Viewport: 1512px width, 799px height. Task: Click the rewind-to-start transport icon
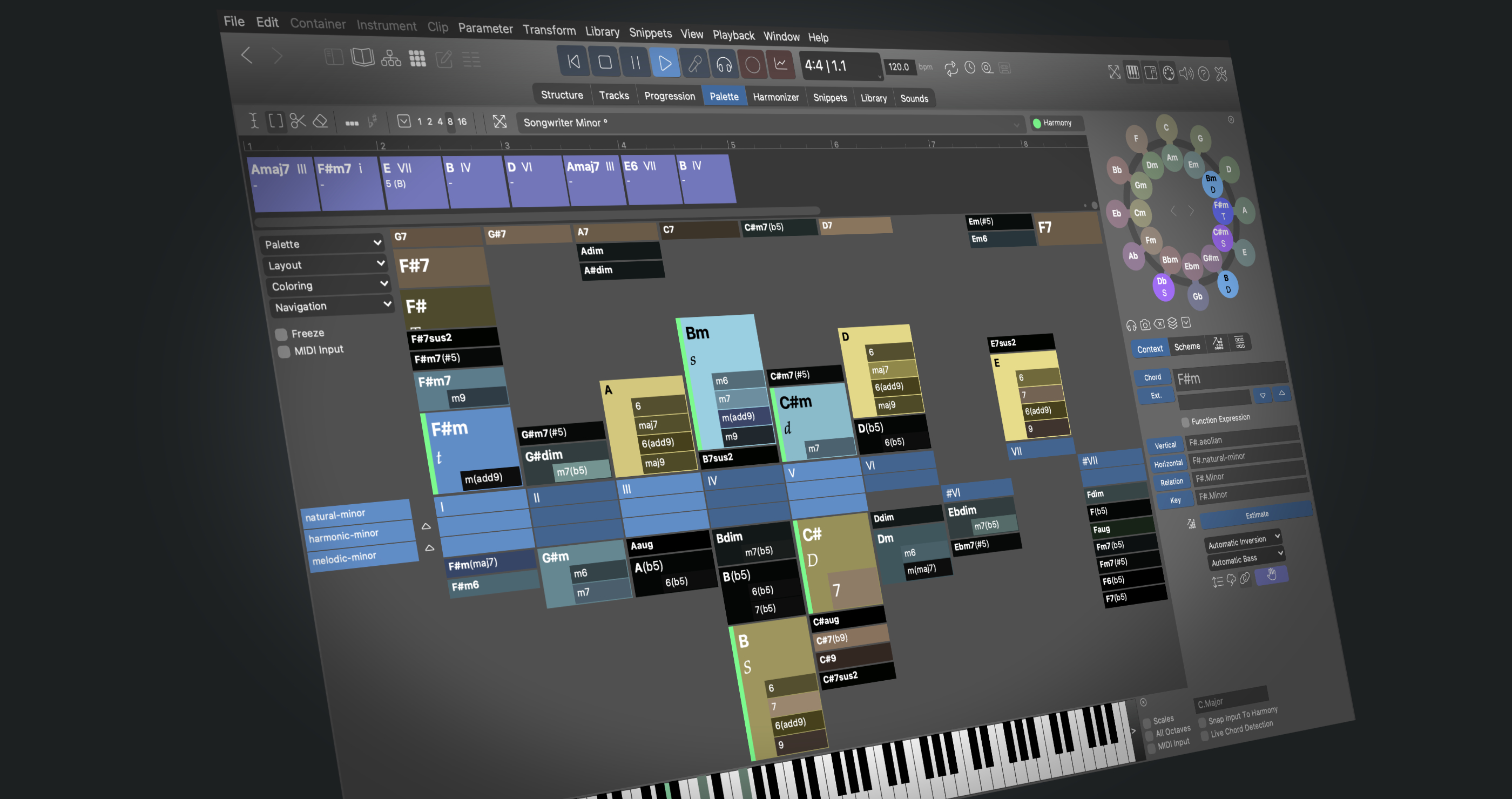[573, 61]
